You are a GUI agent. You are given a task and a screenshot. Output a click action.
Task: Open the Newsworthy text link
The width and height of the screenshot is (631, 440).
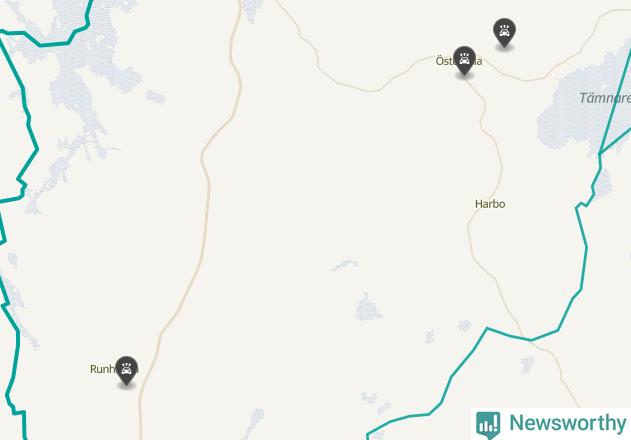568,423
